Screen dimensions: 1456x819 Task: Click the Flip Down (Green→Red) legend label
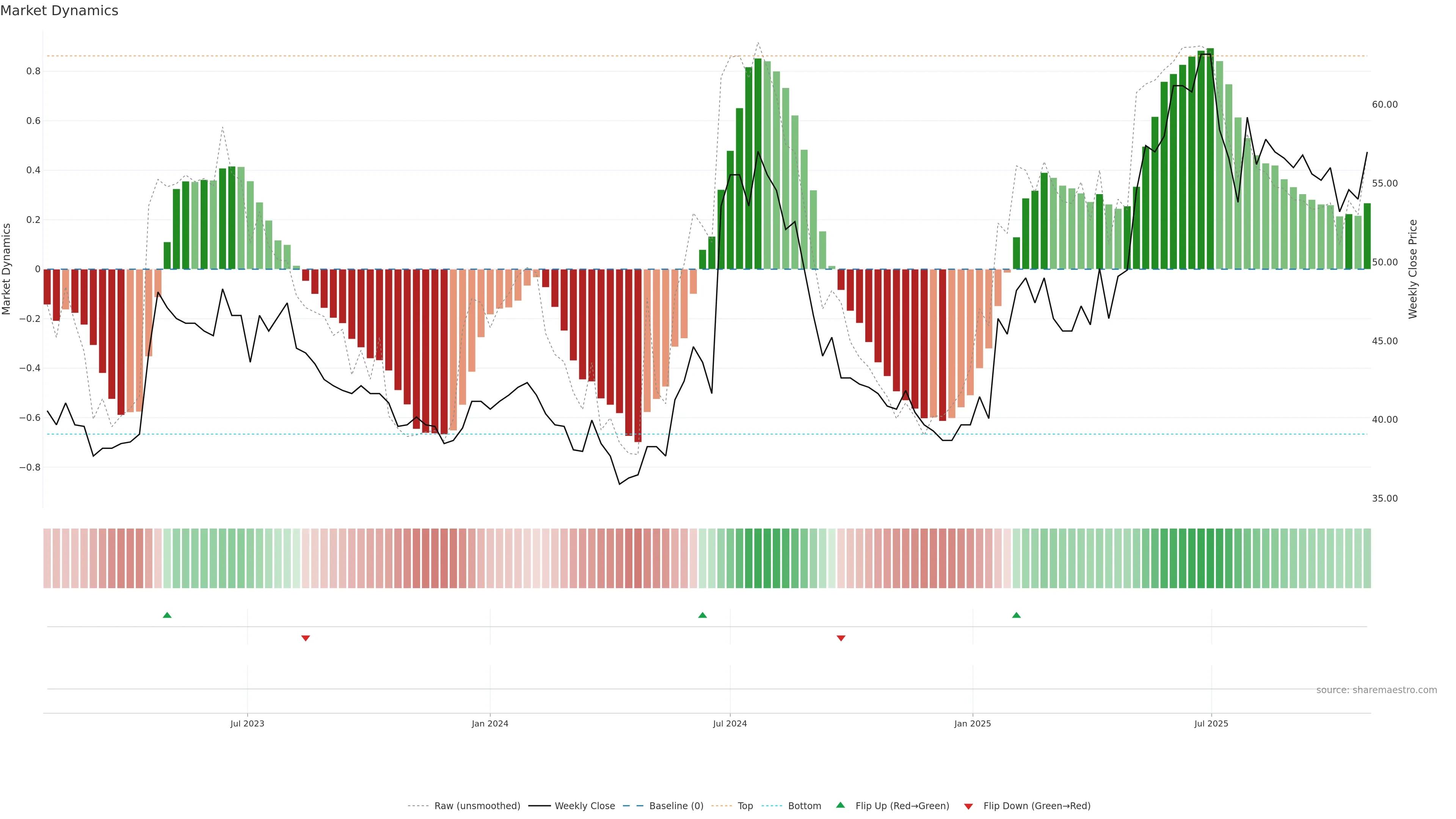(1037, 806)
